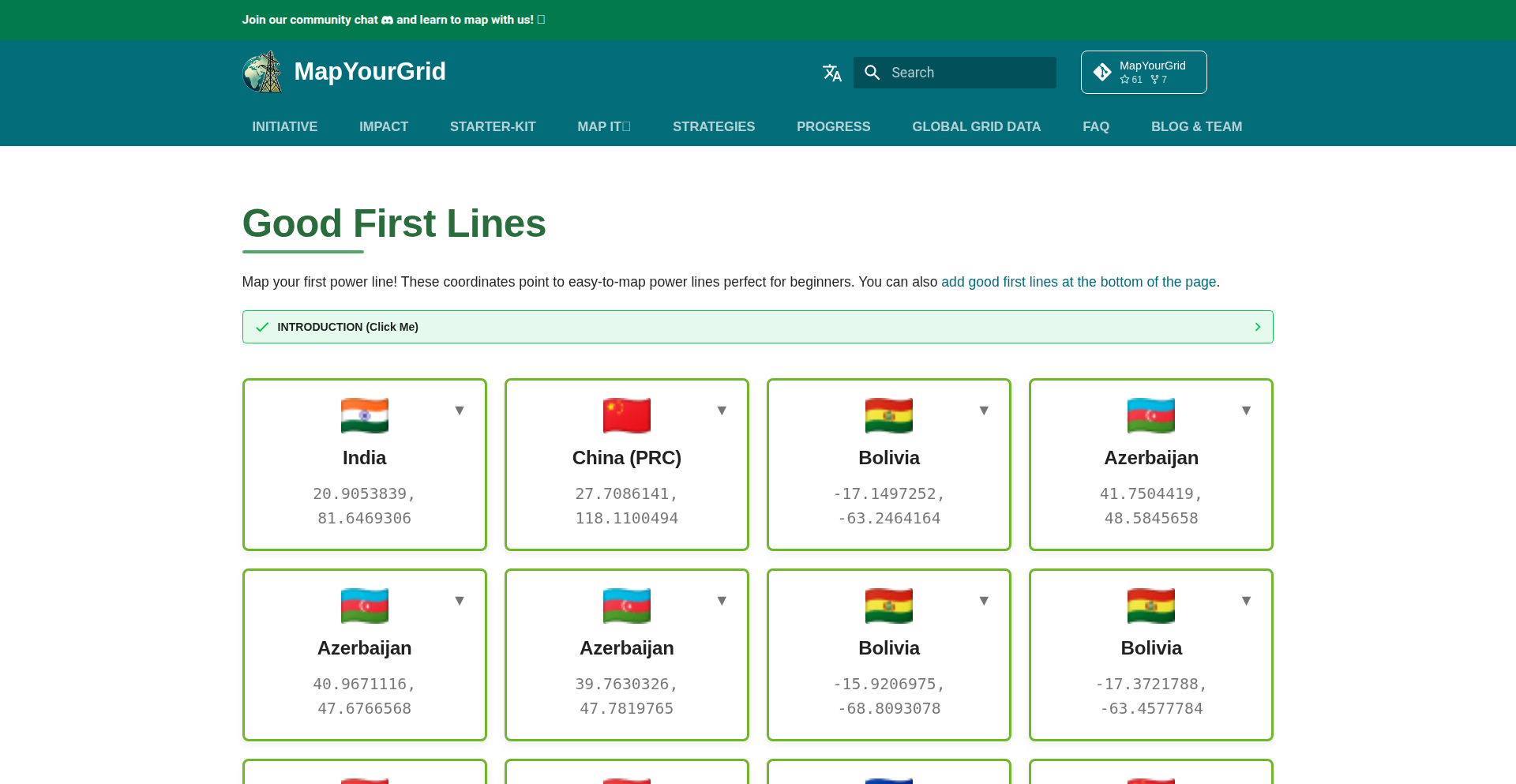Open the BLOG & TEAM tab

[1197, 126]
